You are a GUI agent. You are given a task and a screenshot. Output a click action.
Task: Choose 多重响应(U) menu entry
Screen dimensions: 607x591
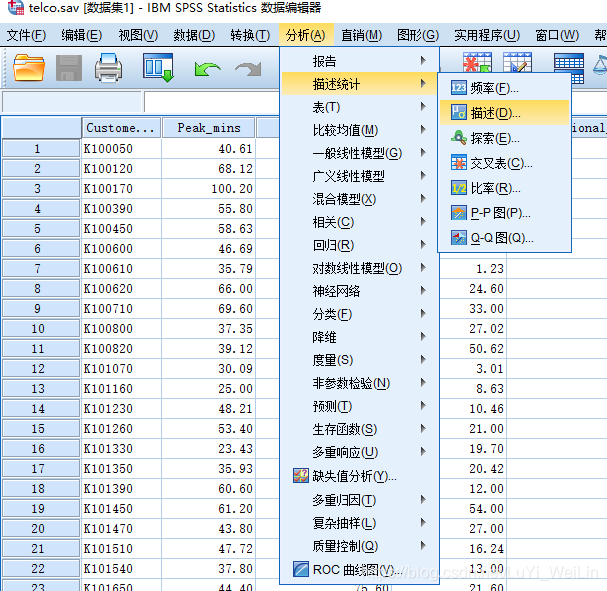(x=360, y=452)
